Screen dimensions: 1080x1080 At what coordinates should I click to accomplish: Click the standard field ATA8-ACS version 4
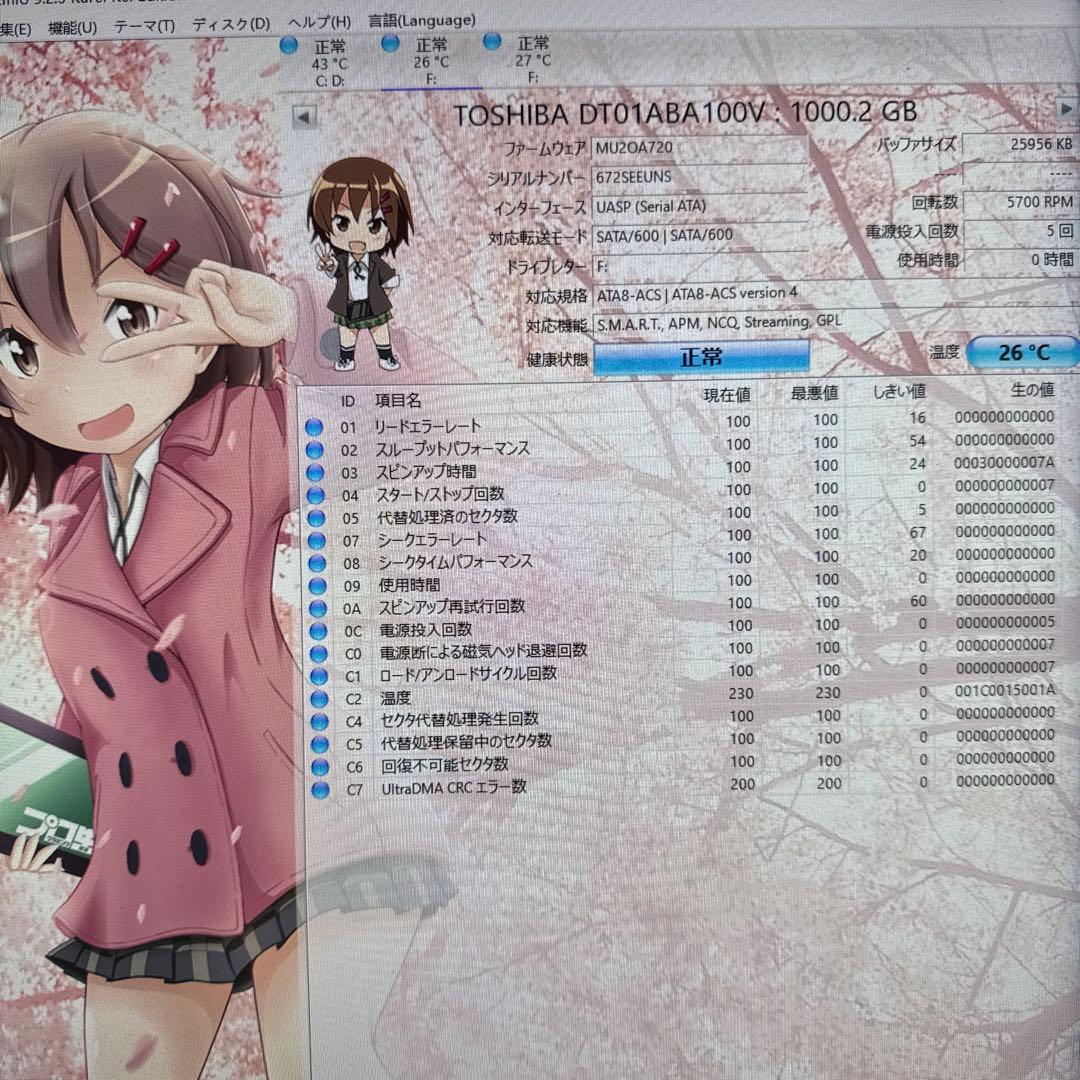[835, 294]
